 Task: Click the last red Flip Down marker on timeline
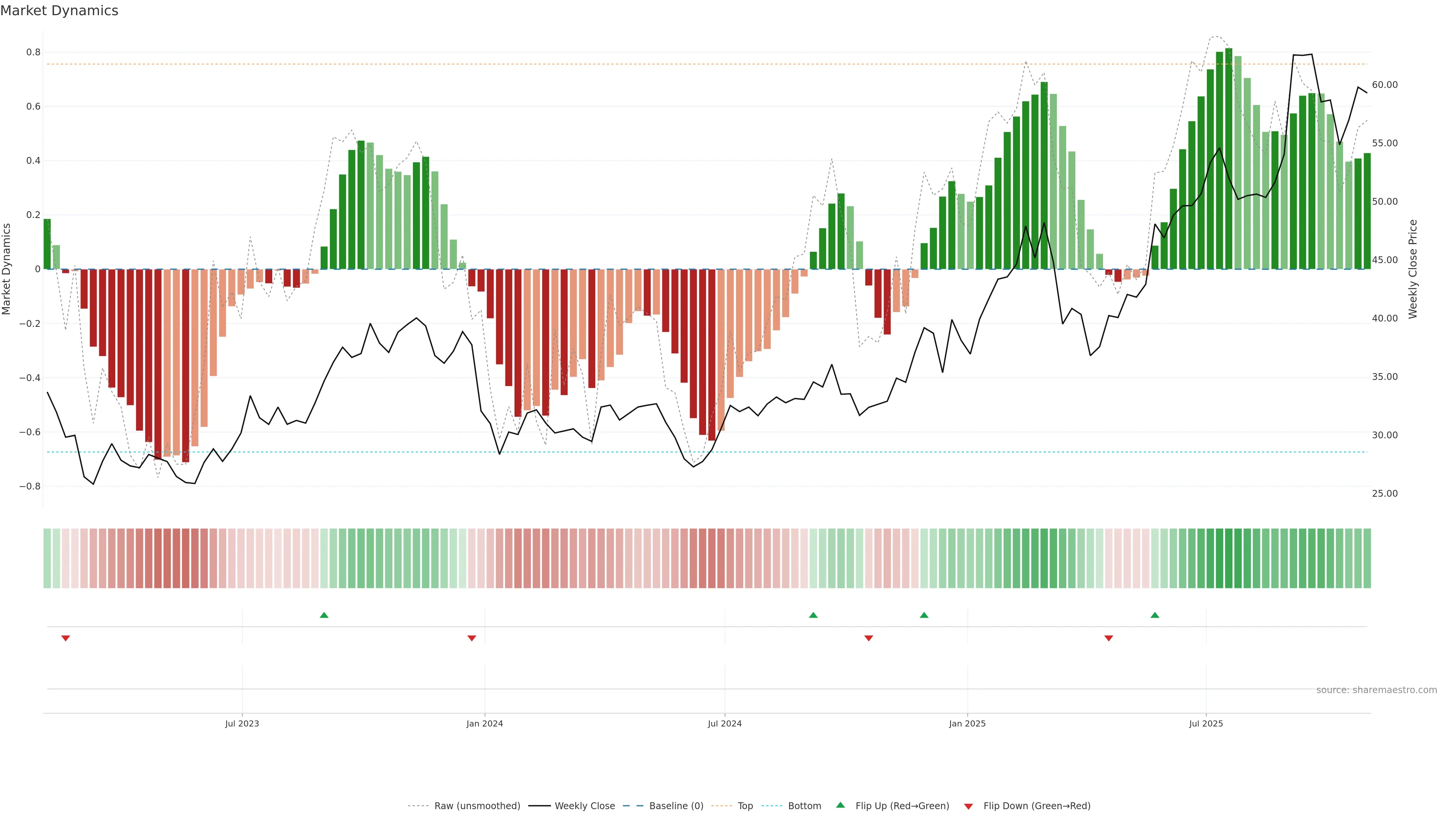(x=1108, y=638)
